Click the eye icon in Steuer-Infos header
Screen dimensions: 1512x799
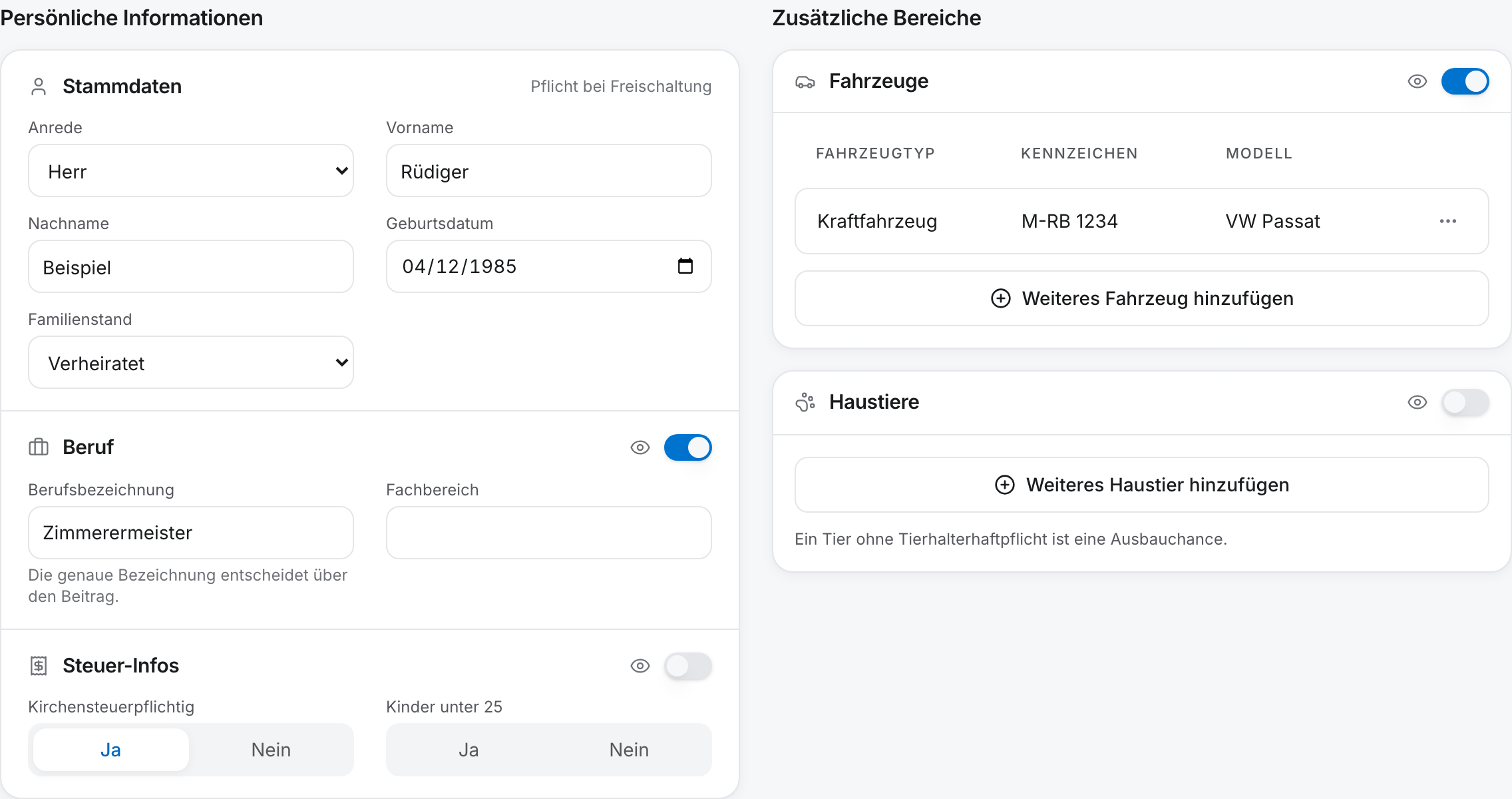click(640, 666)
